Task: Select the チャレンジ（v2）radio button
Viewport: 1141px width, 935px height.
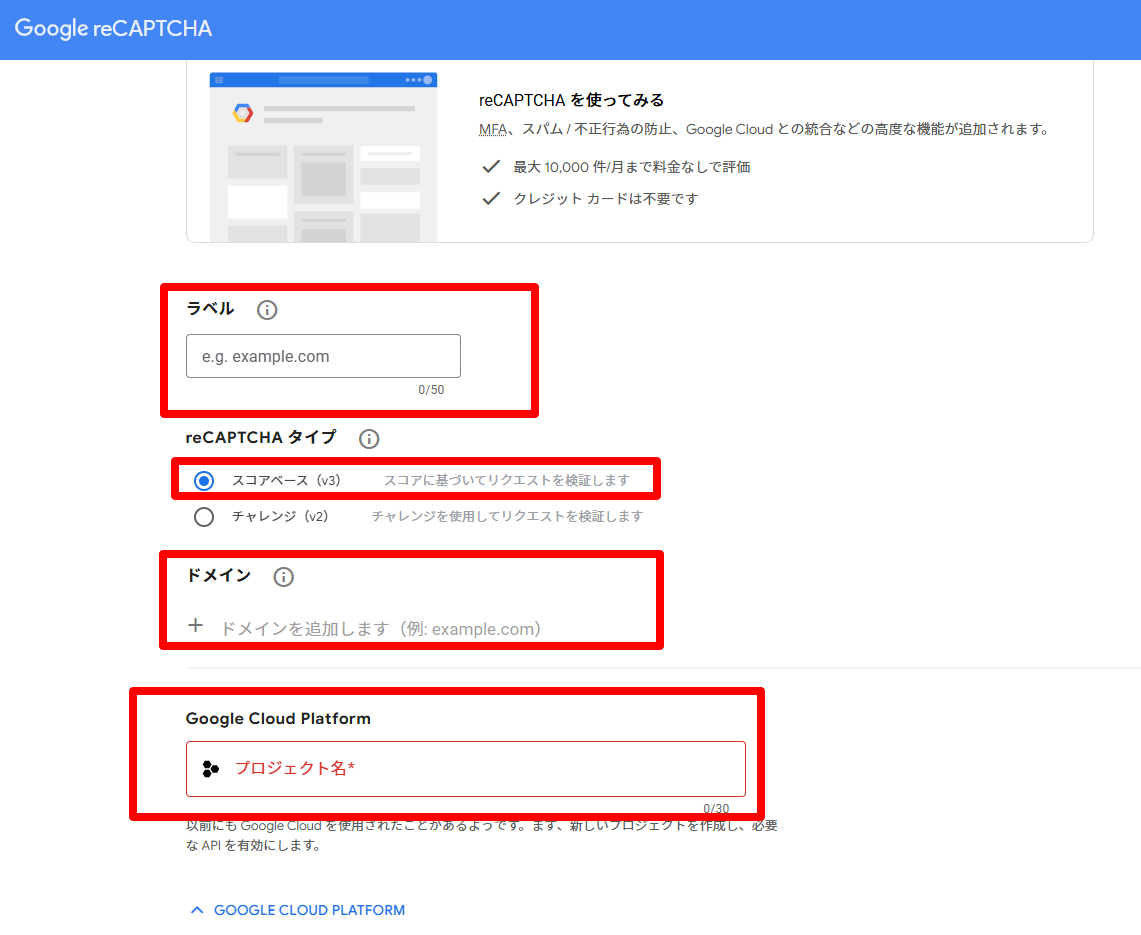Action: 204,517
